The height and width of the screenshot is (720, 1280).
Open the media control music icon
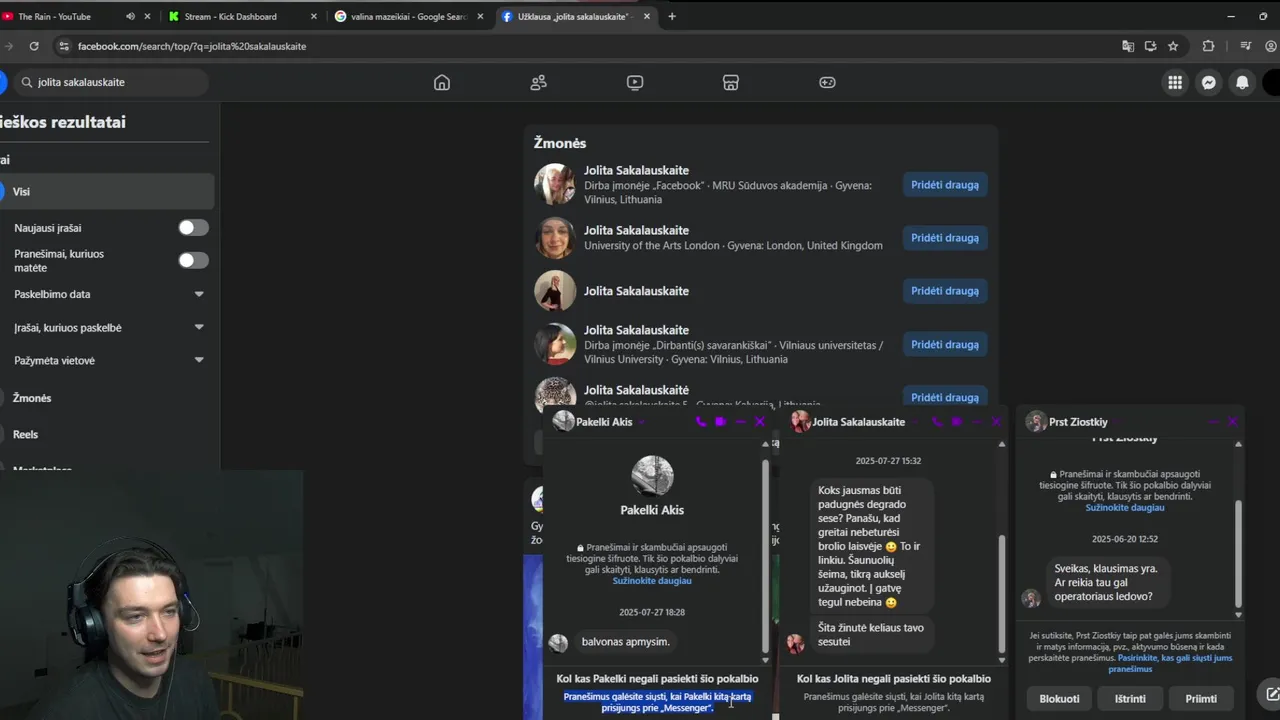[1245, 46]
